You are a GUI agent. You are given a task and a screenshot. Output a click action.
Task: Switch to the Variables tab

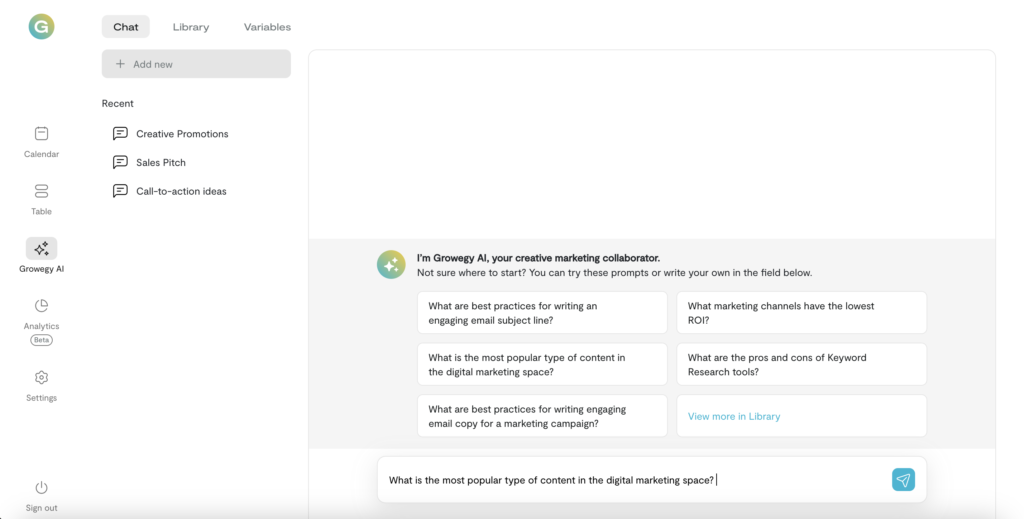(x=267, y=27)
